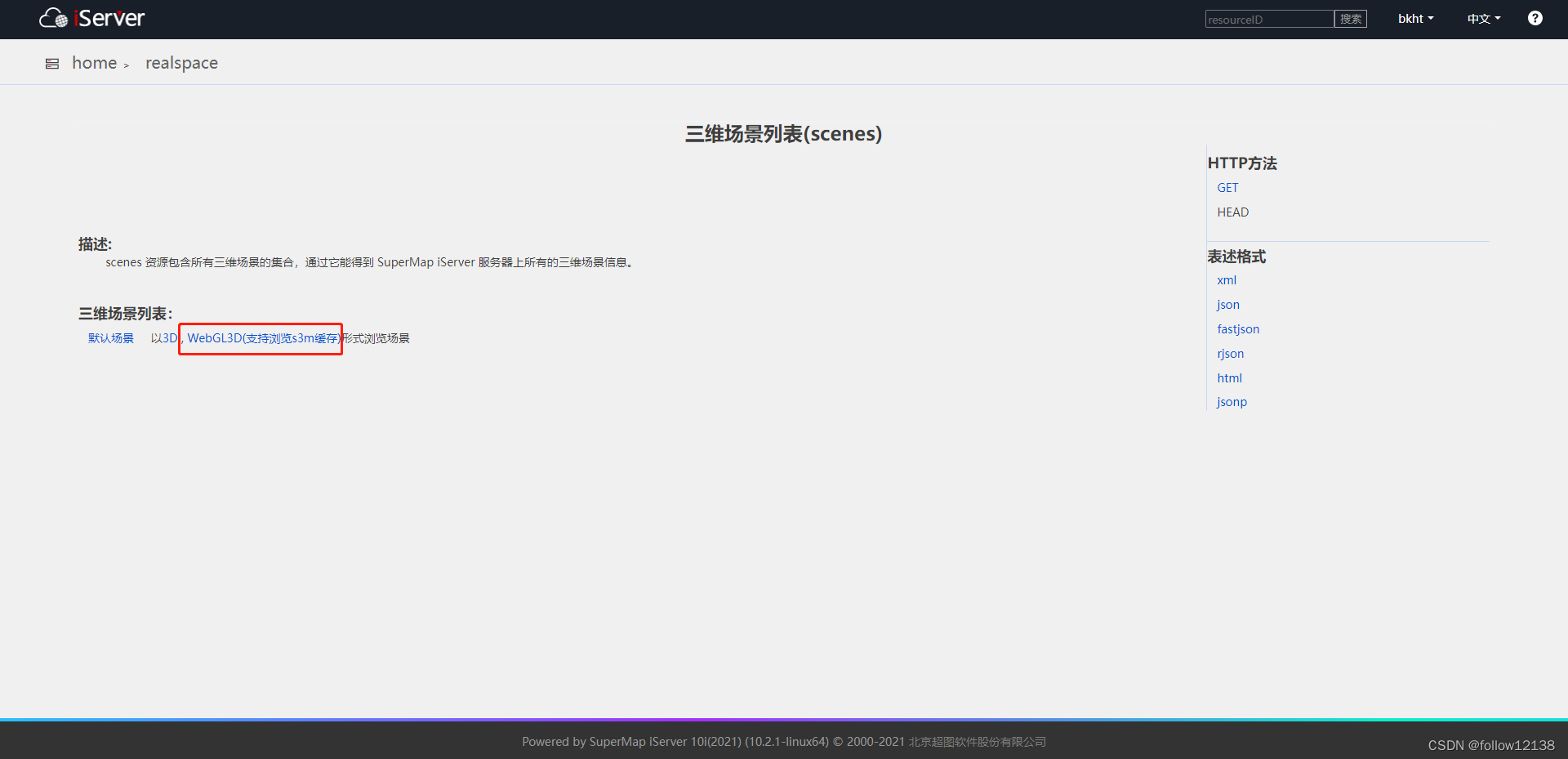Click the resourceID search input field

tap(1268, 19)
